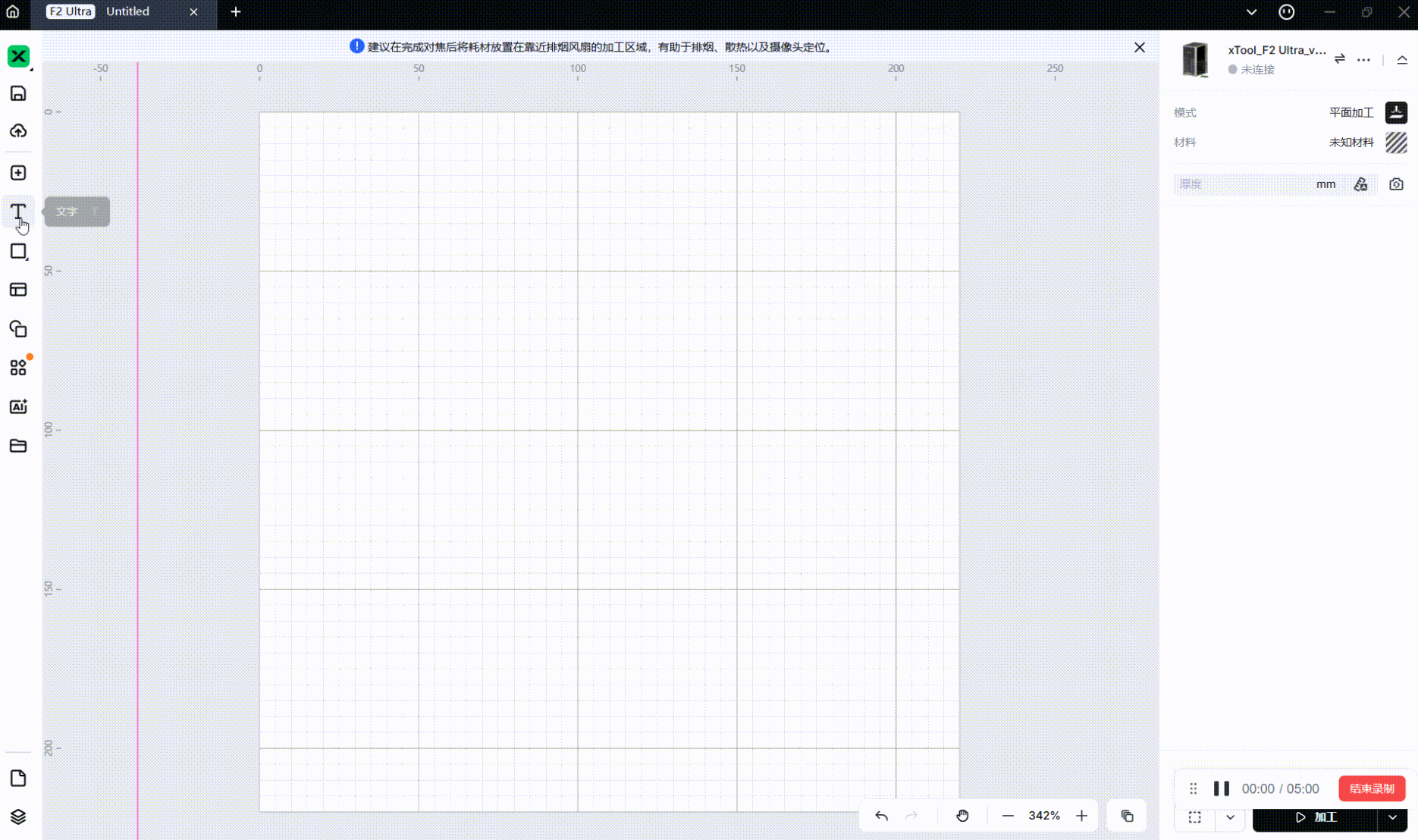This screenshot has width=1418, height=840.
Task: Pause the screen recording
Action: coord(1221,788)
